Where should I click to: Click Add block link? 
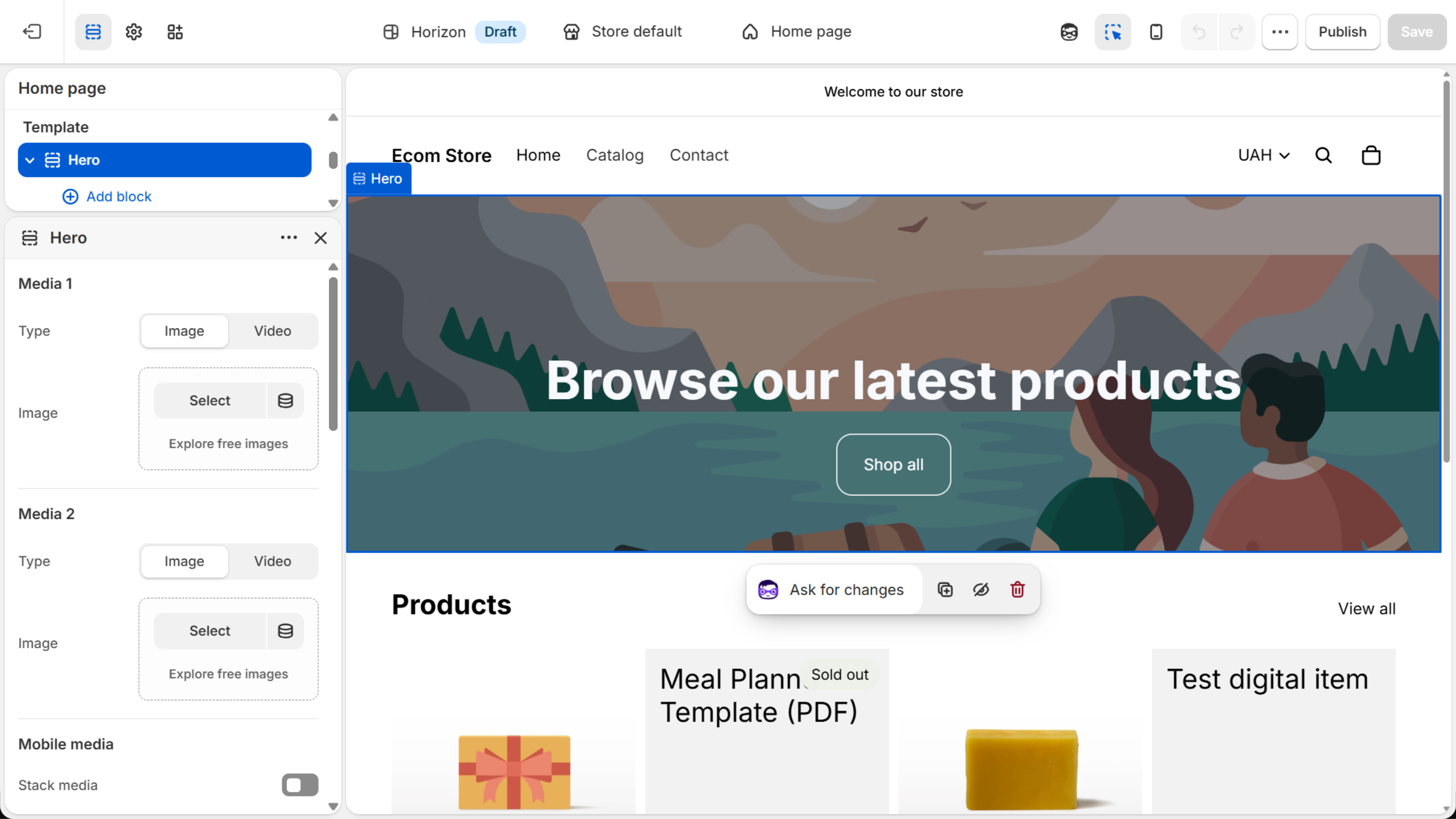[107, 196]
